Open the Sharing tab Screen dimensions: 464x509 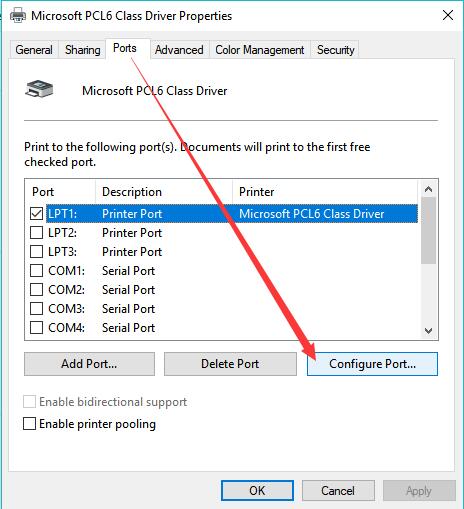point(82,50)
